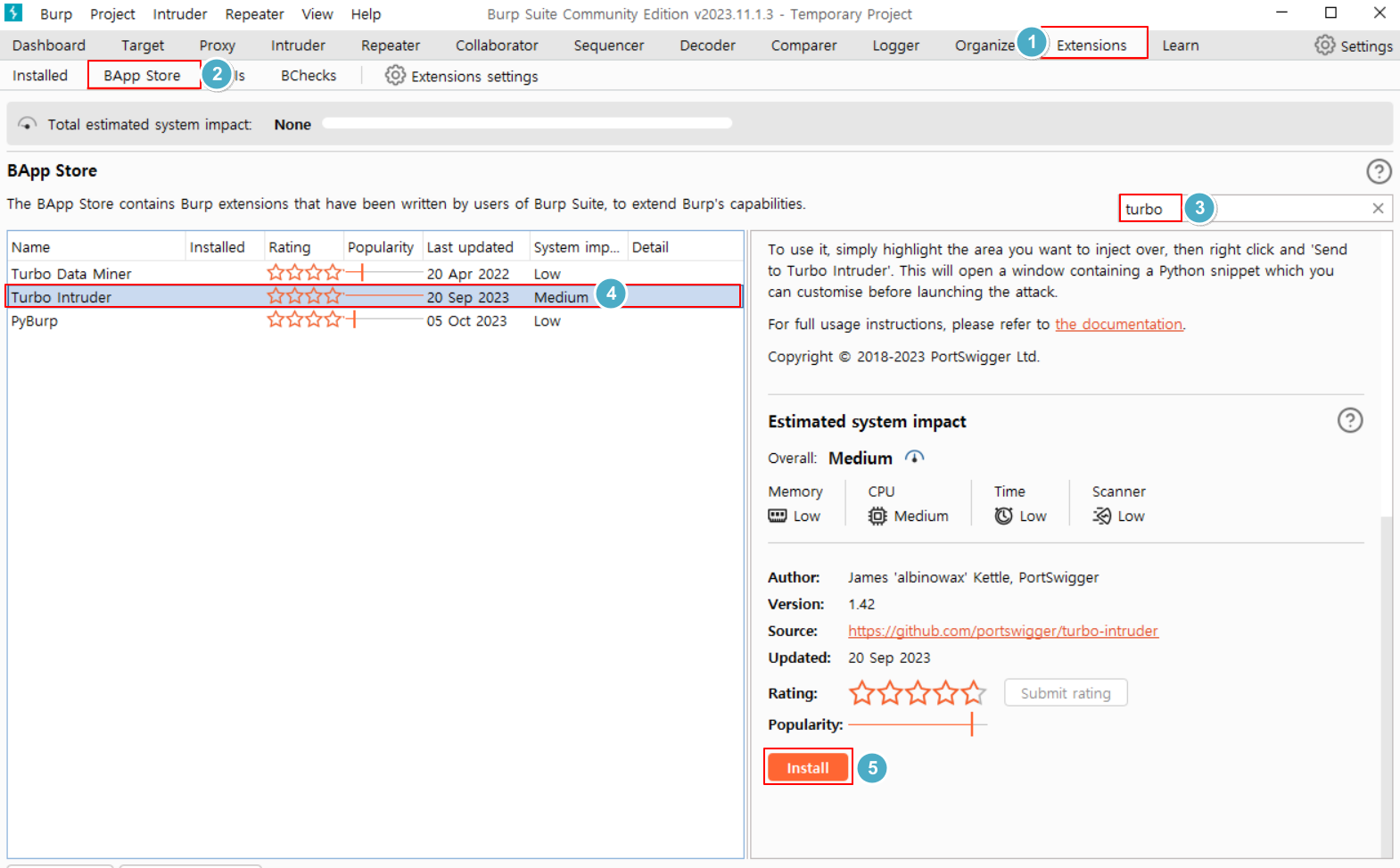Switch to the Comparer tab
The width and height of the screenshot is (1400, 868).
click(803, 45)
